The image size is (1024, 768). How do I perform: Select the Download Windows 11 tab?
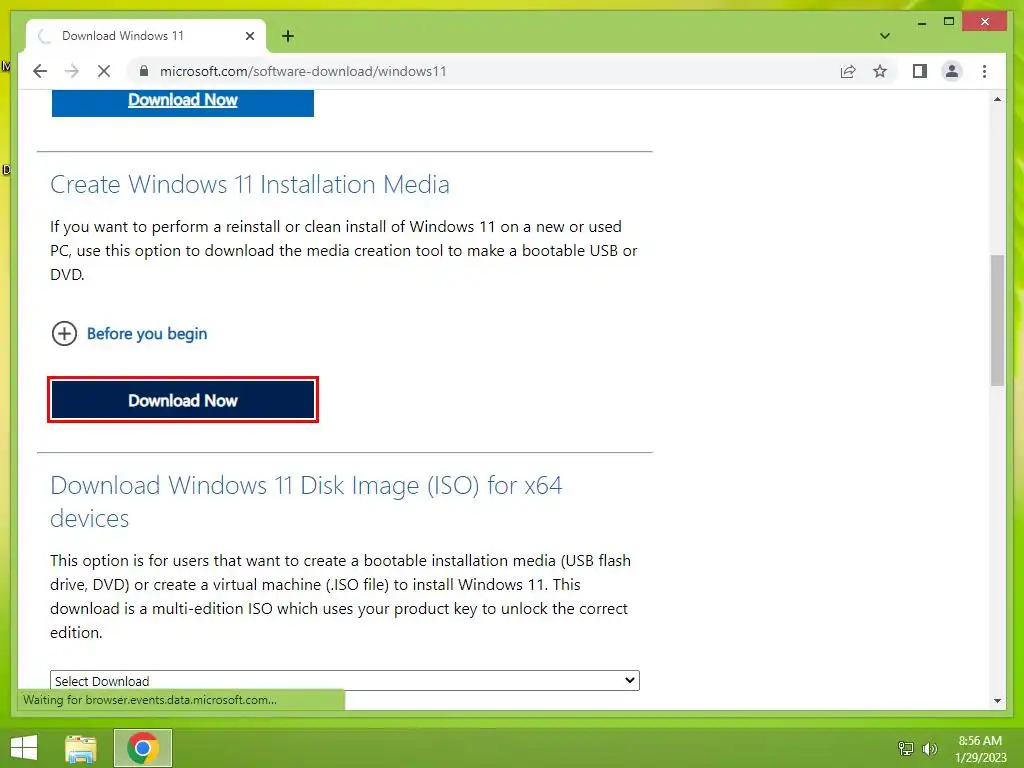coord(146,36)
